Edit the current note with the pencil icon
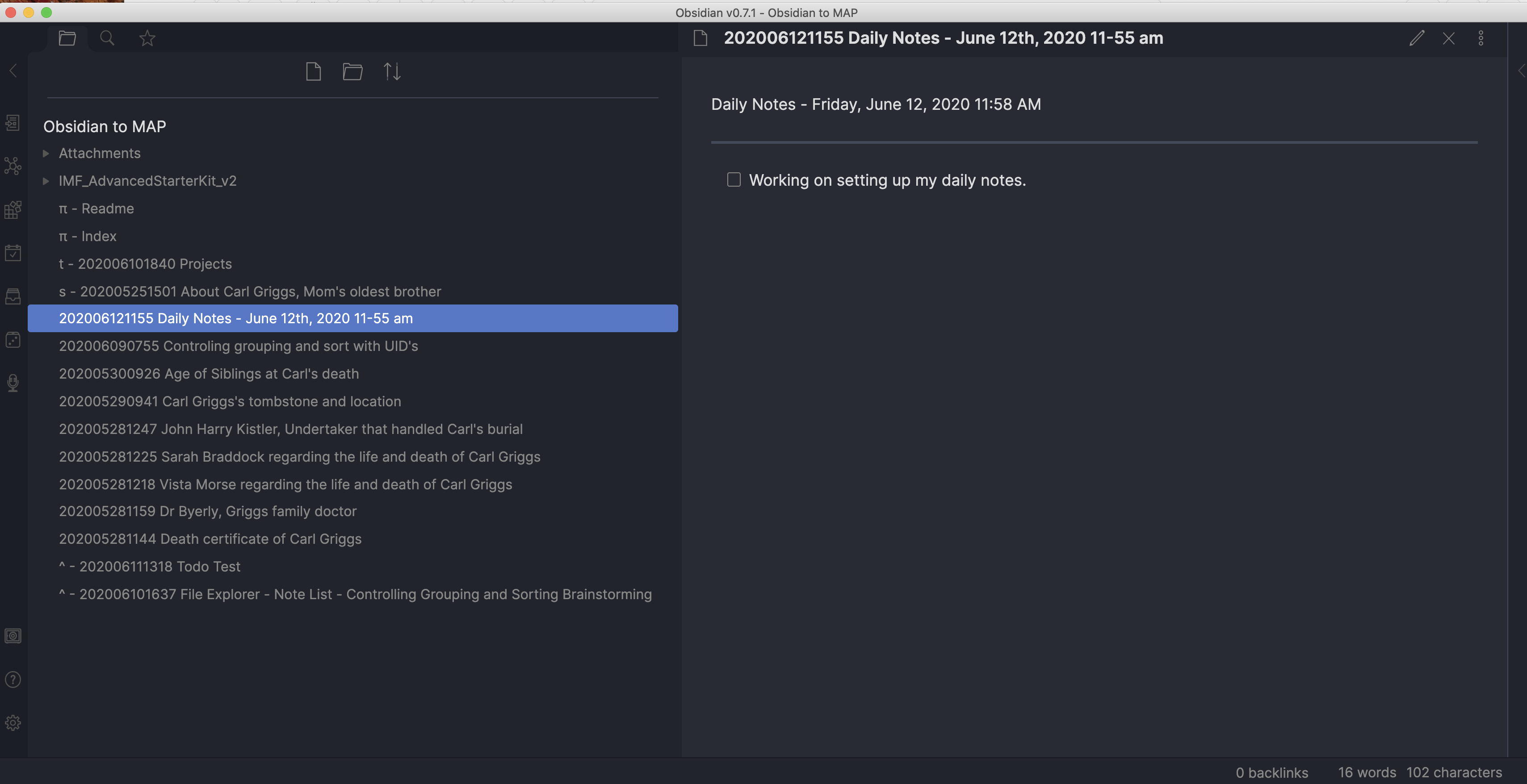Image resolution: width=1527 pixels, height=784 pixels. click(1418, 38)
